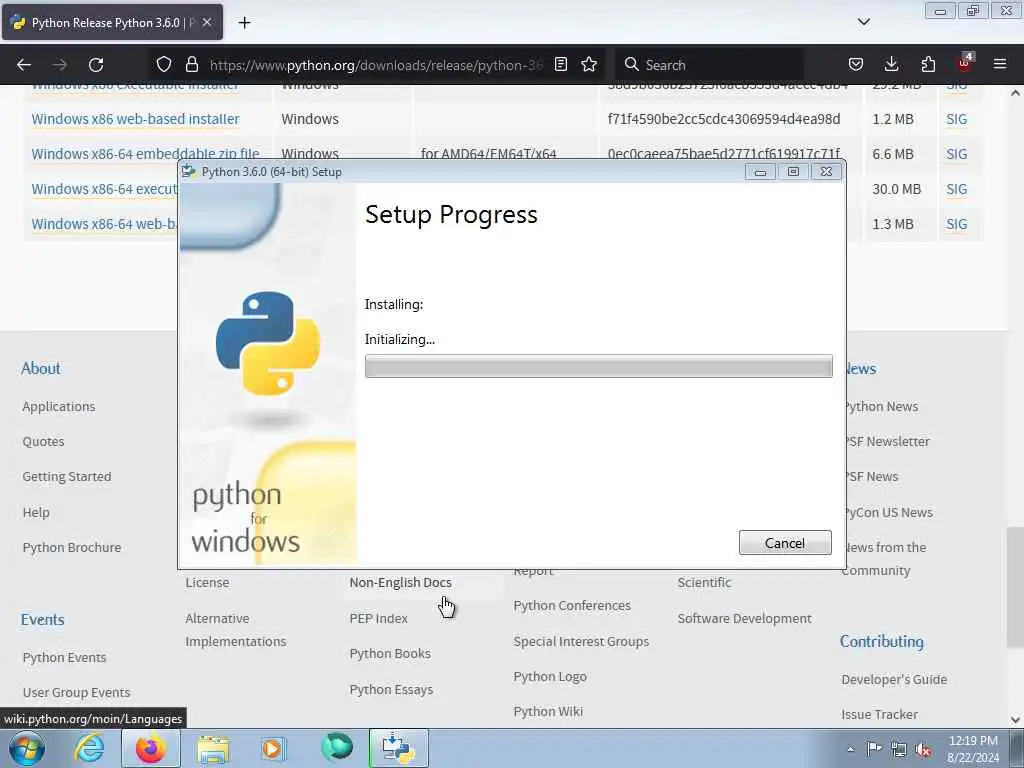Open Python Books link
The width and height of the screenshot is (1024, 768).
coord(390,653)
